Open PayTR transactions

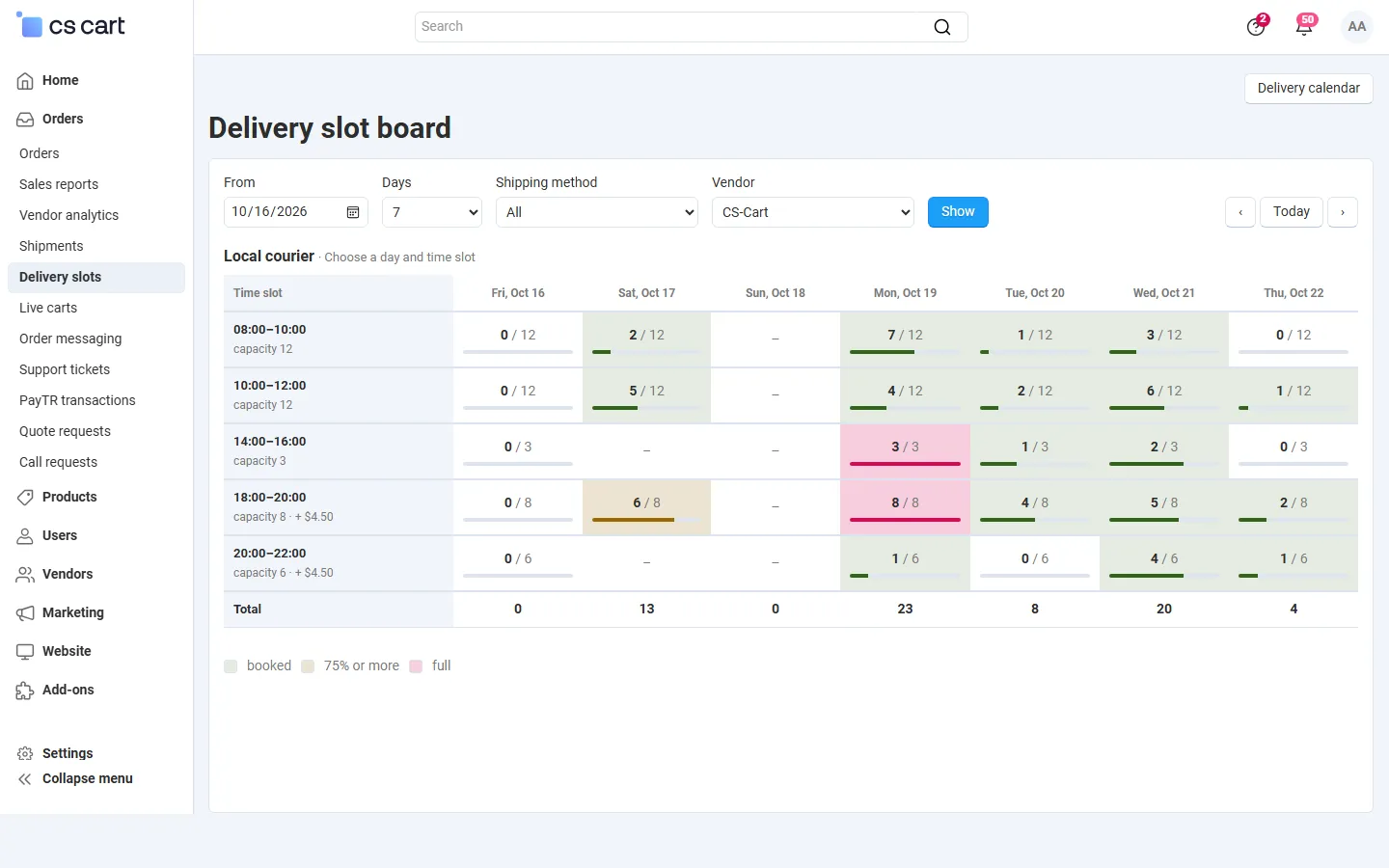tap(77, 400)
